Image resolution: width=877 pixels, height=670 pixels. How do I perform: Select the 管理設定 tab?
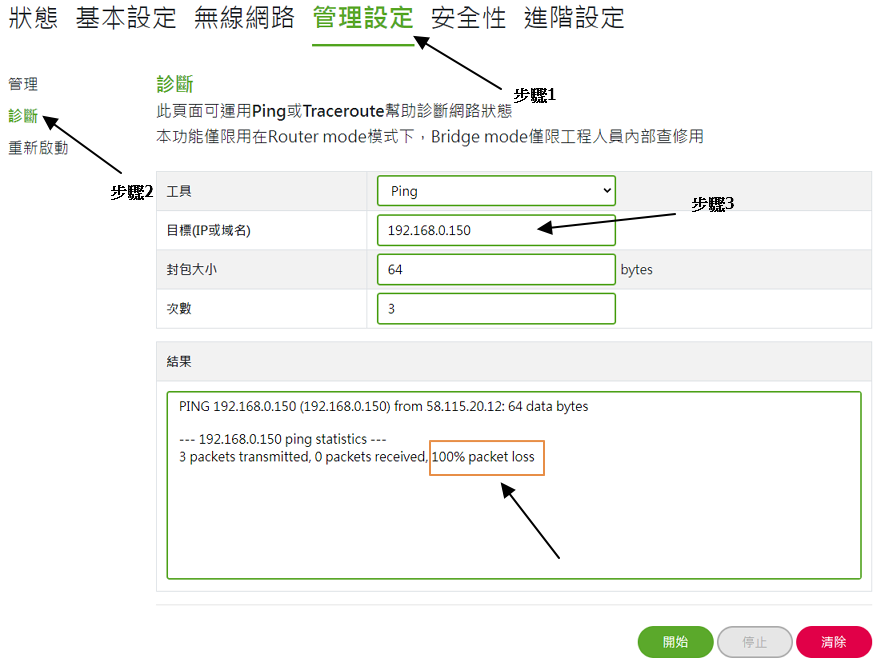tap(362, 18)
